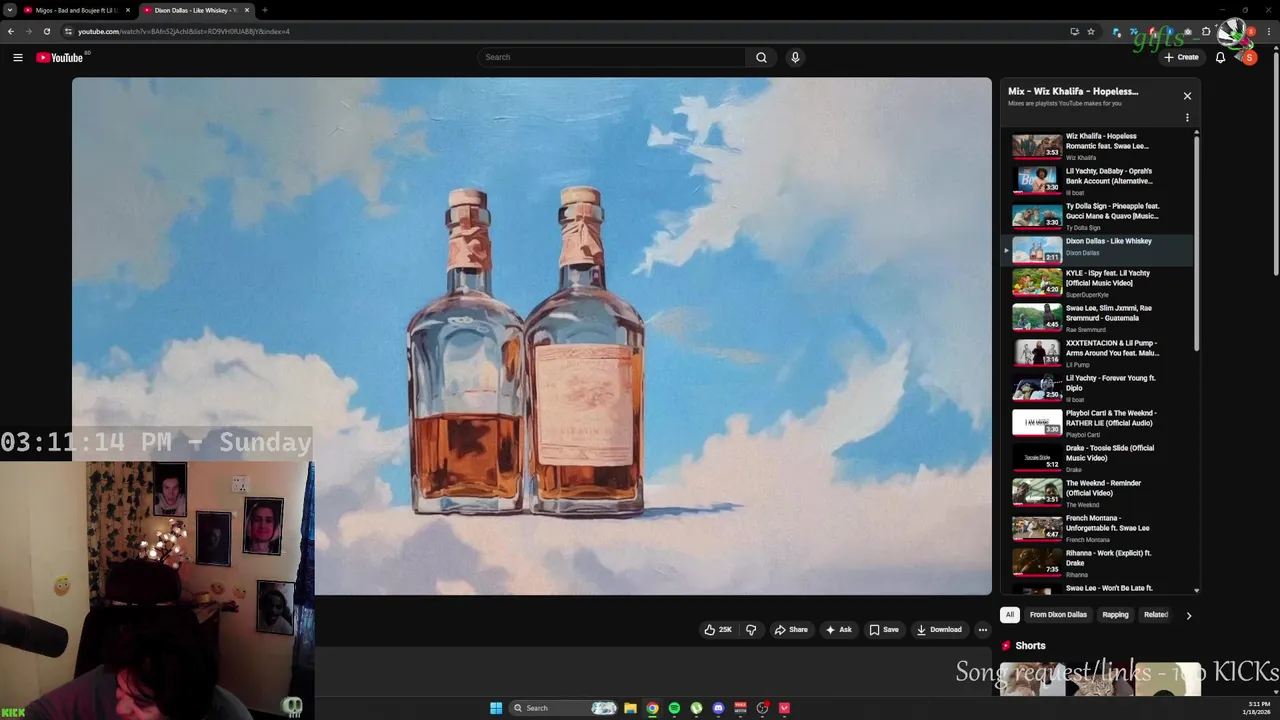This screenshot has width=1280, height=720.
Task: Select the From Dixon Dallas chip
Action: tap(1058, 615)
